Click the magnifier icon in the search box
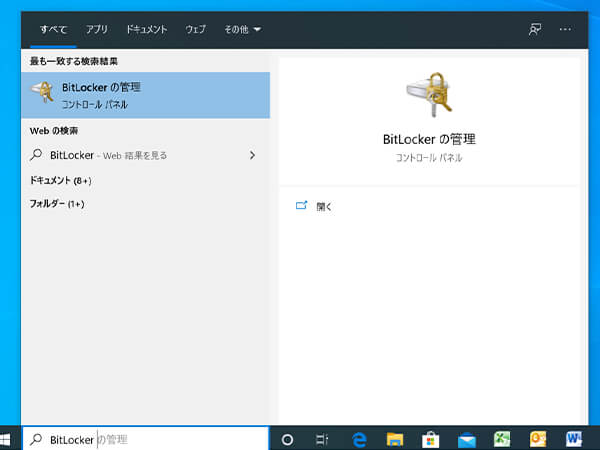Image resolution: width=600 pixels, height=450 pixels. click(x=36, y=439)
